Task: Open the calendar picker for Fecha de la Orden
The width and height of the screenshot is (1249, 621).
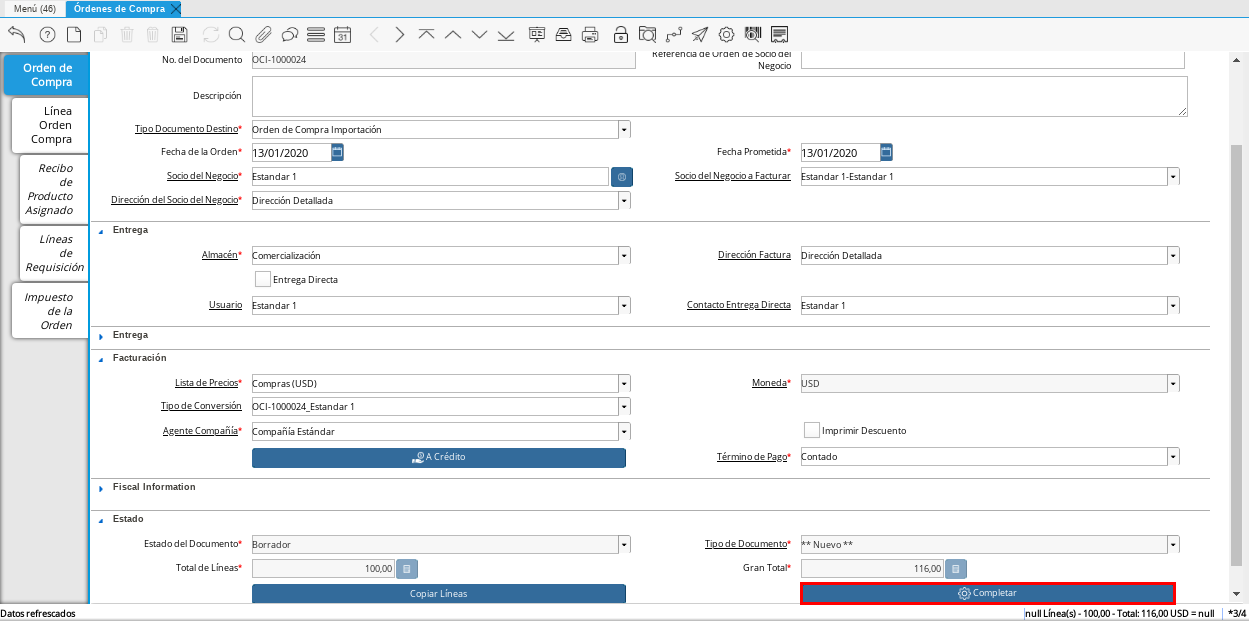Action: coord(338,153)
